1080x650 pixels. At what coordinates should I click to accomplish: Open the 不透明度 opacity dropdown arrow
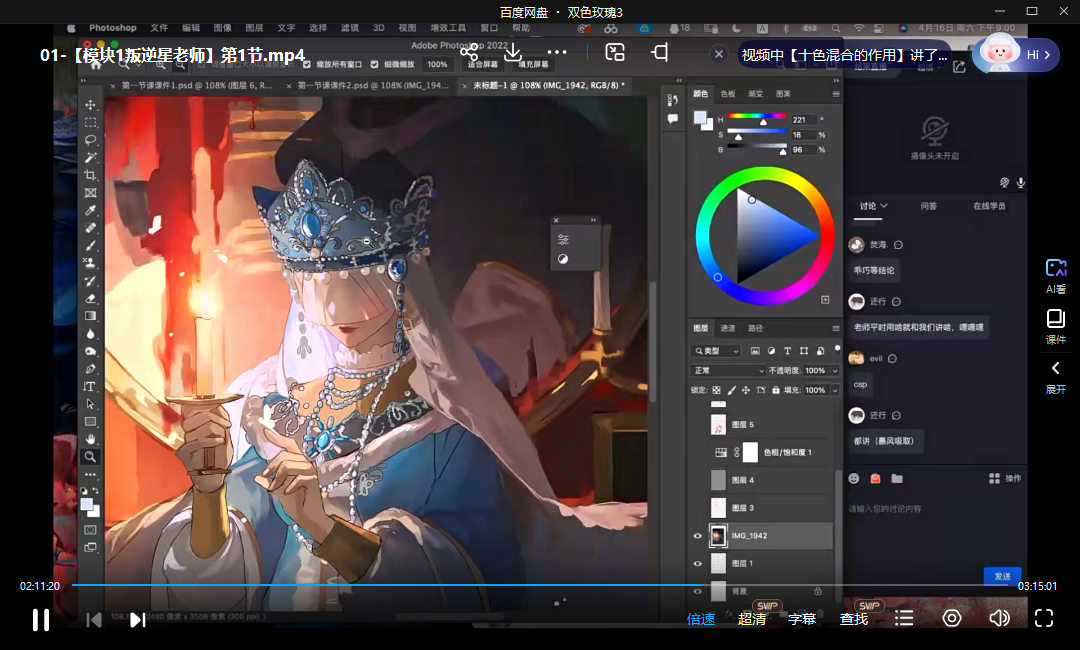pos(835,370)
